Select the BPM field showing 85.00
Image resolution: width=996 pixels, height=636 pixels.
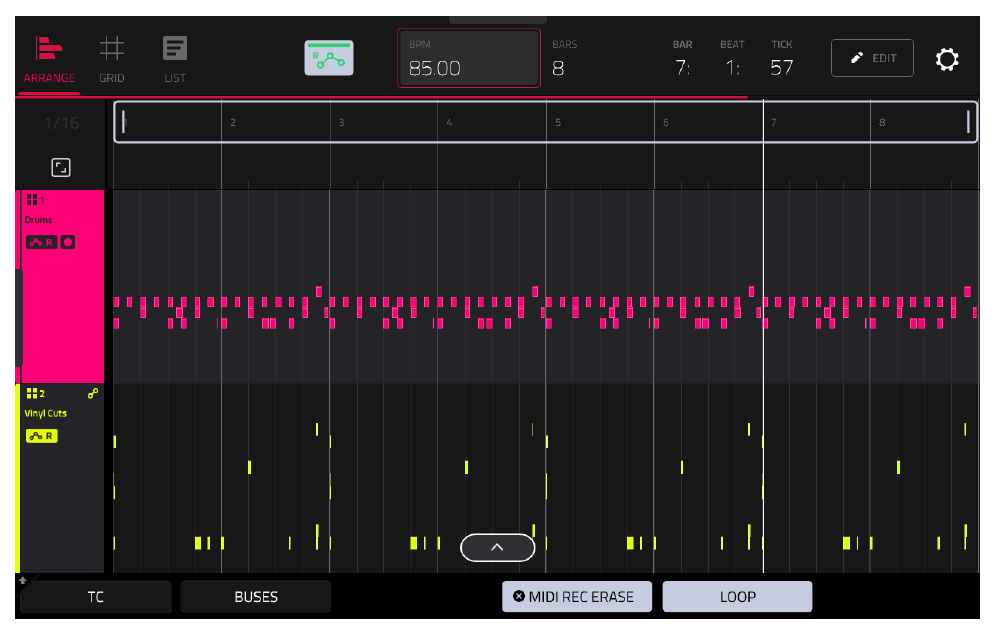pyautogui.click(x=469, y=58)
